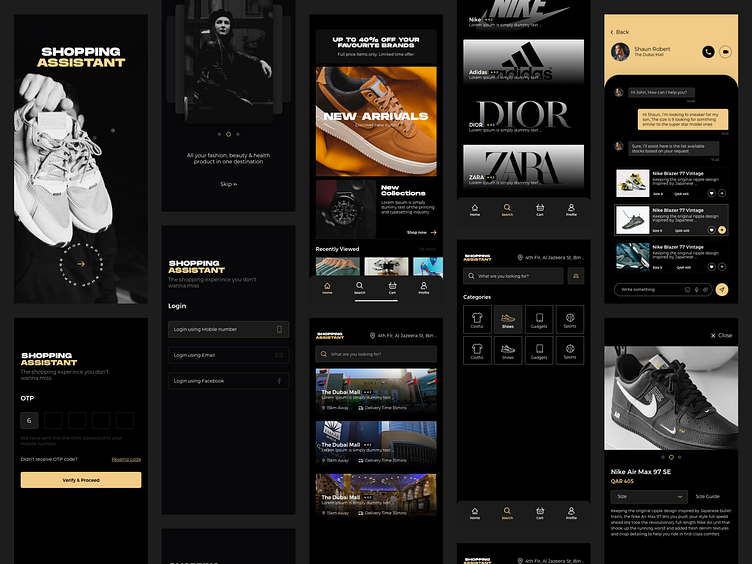Choose Login using Mobile number
This screenshot has width=752, height=564.
tap(228, 329)
